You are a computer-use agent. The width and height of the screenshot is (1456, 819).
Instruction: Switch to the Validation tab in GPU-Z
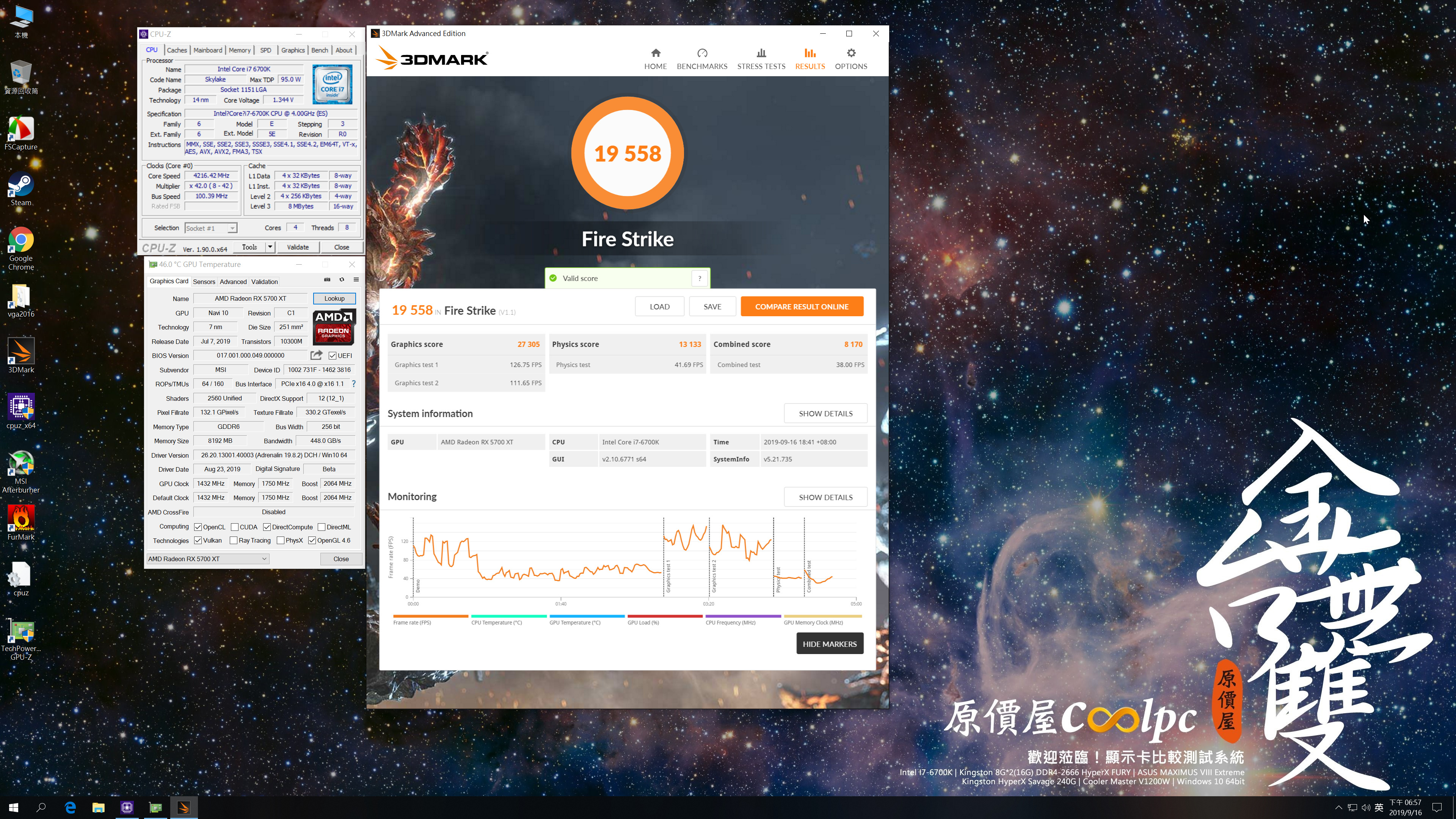(x=265, y=281)
